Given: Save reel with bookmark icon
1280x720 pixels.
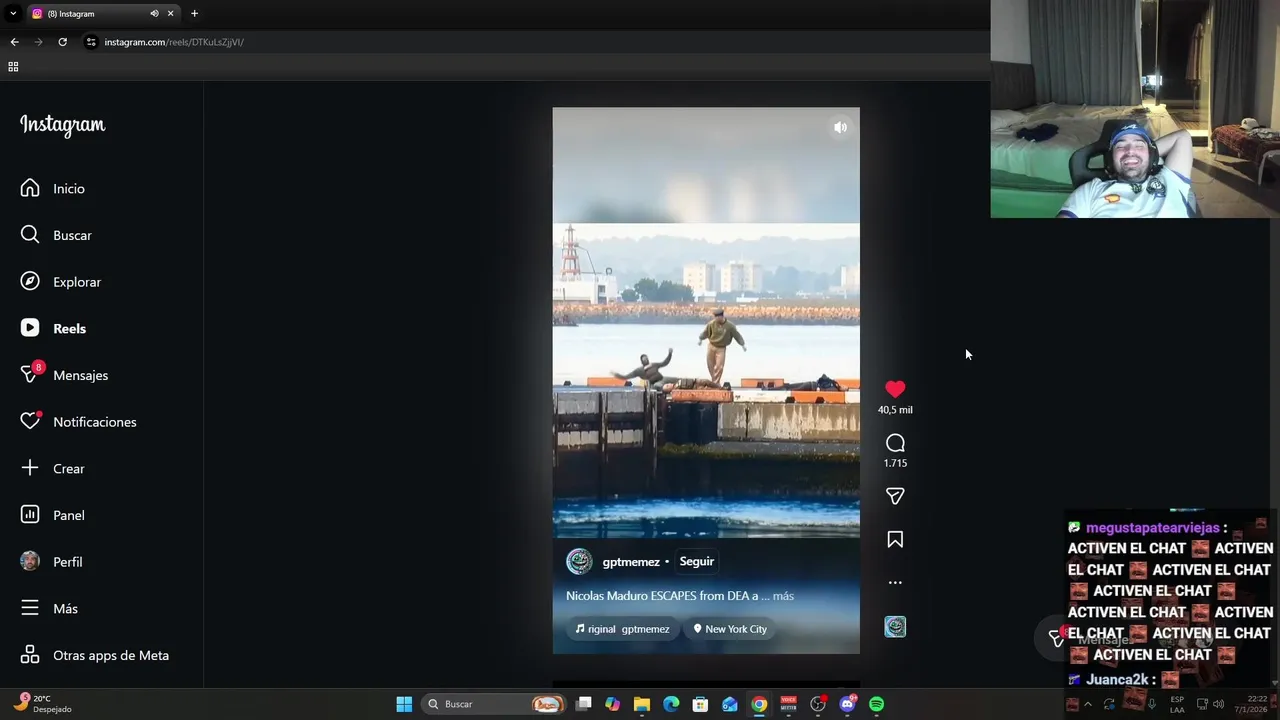Looking at the screenshot, I should (895, 540).
